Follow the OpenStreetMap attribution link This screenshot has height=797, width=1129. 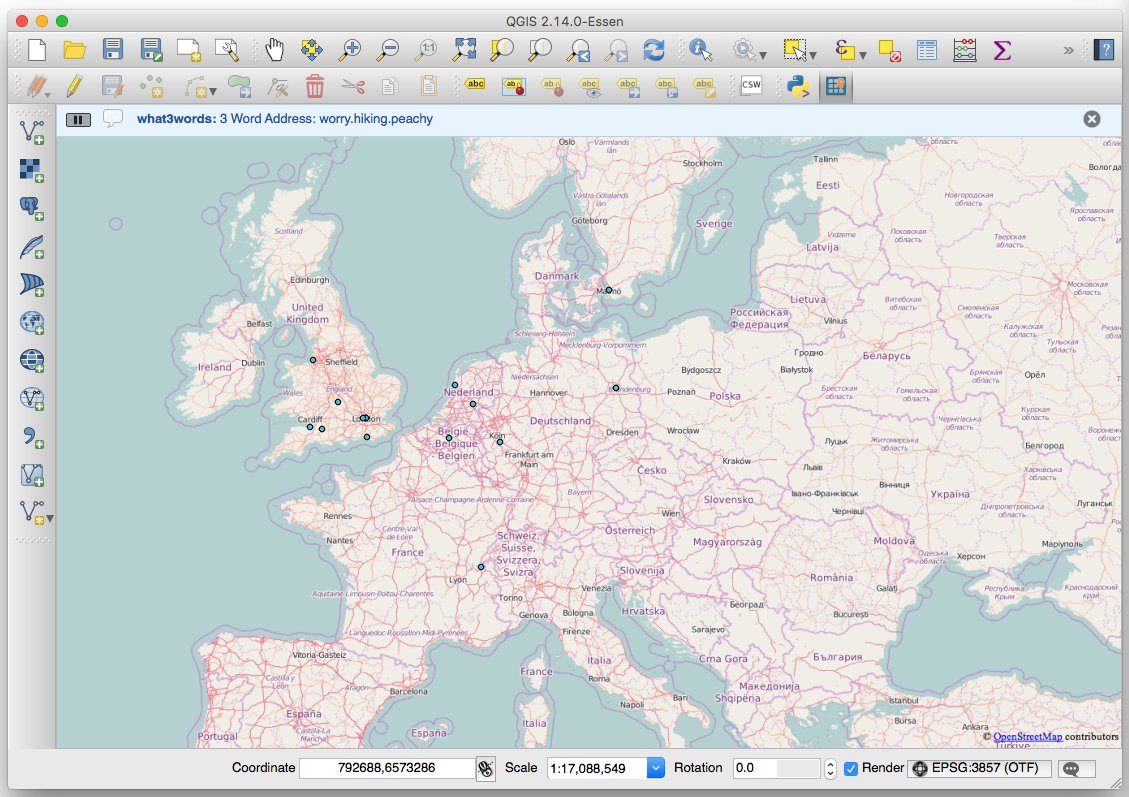tap(1027, 737)
